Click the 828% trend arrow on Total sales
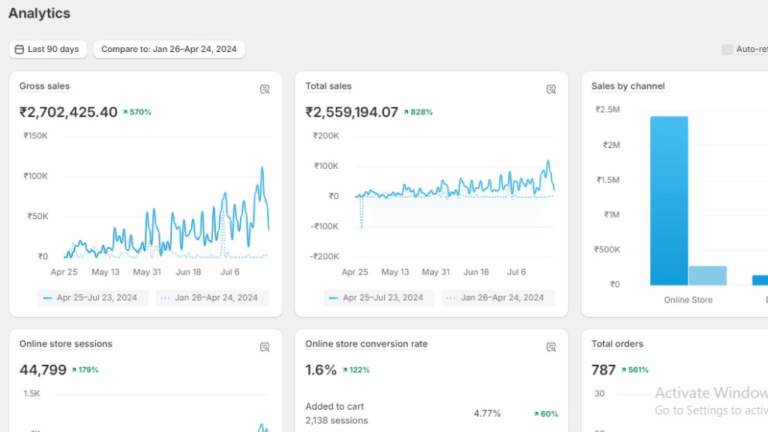 point(407,112)
